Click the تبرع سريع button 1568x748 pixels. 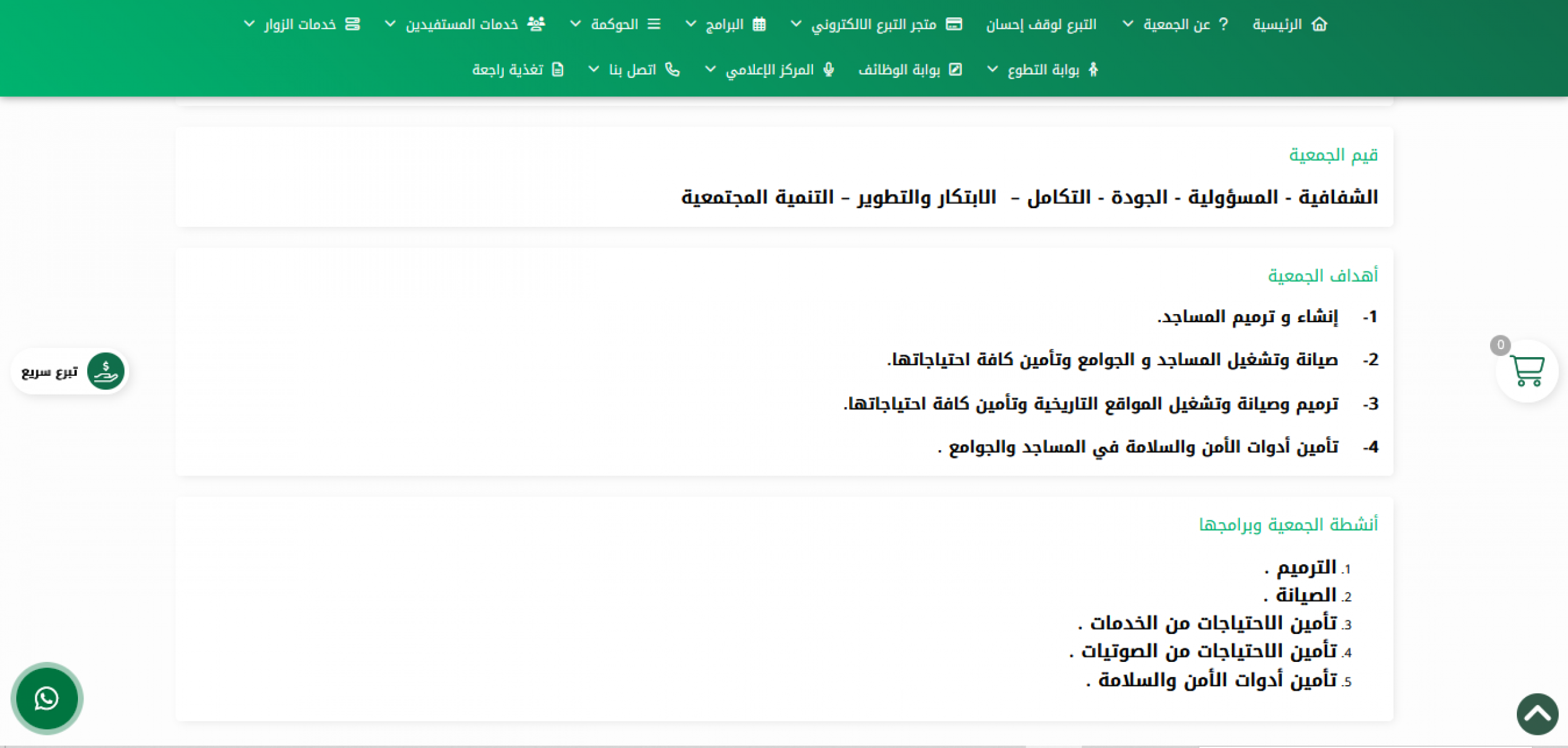click(x=50, y=372)
